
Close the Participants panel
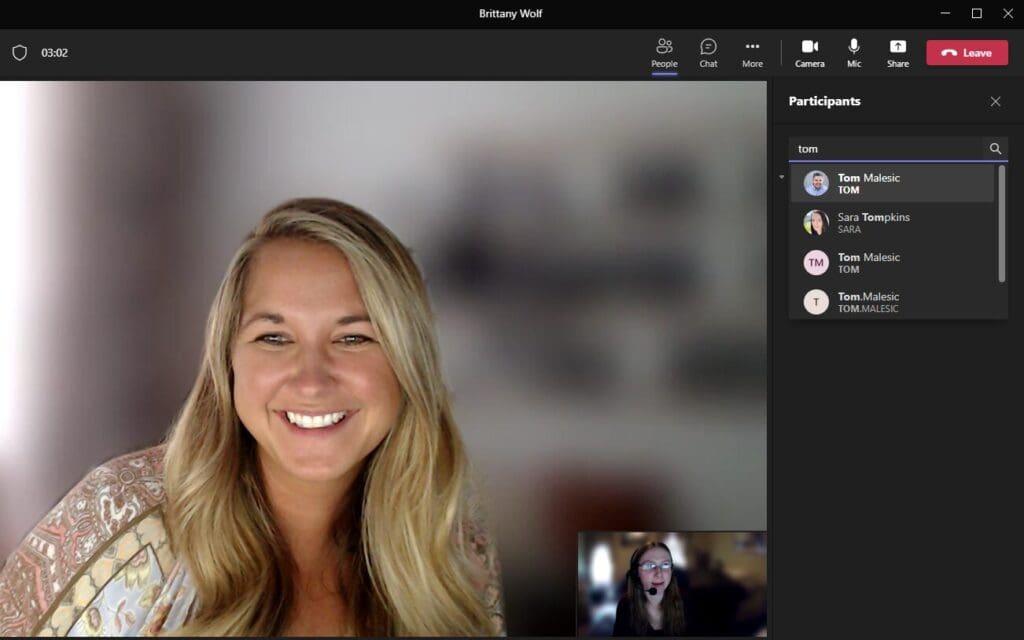pos(995,101)
